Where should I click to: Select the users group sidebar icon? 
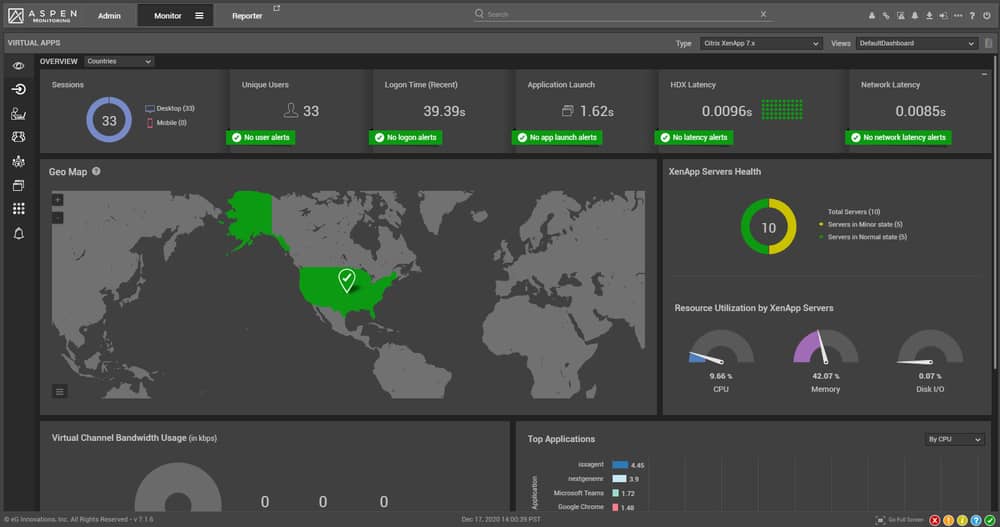[18, 137]
